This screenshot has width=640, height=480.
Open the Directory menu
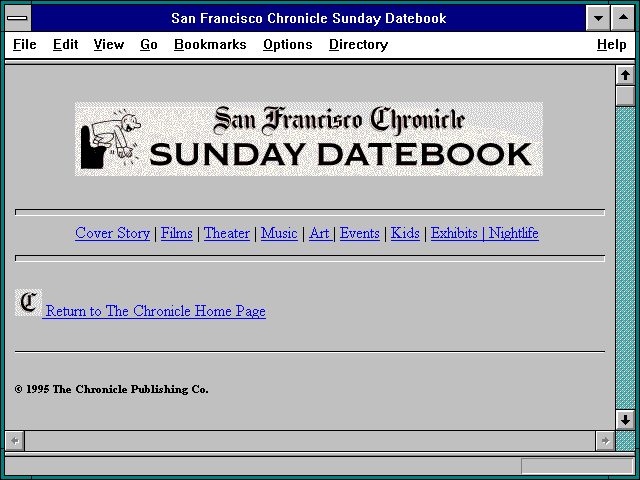tap(358, 44)
